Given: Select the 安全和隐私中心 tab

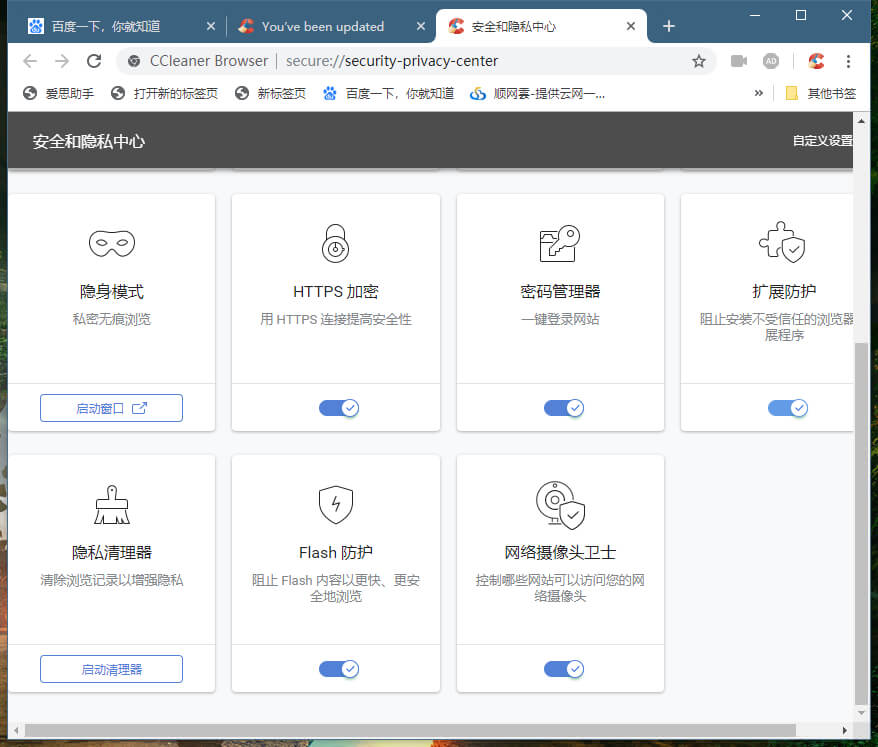Looking at the screenshot, I should (541, 26).
